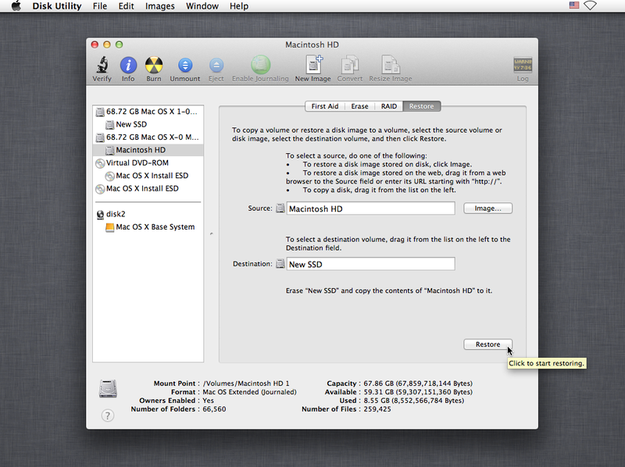Select Virtual DVD-ROM in sidebar

coord(148,163)
